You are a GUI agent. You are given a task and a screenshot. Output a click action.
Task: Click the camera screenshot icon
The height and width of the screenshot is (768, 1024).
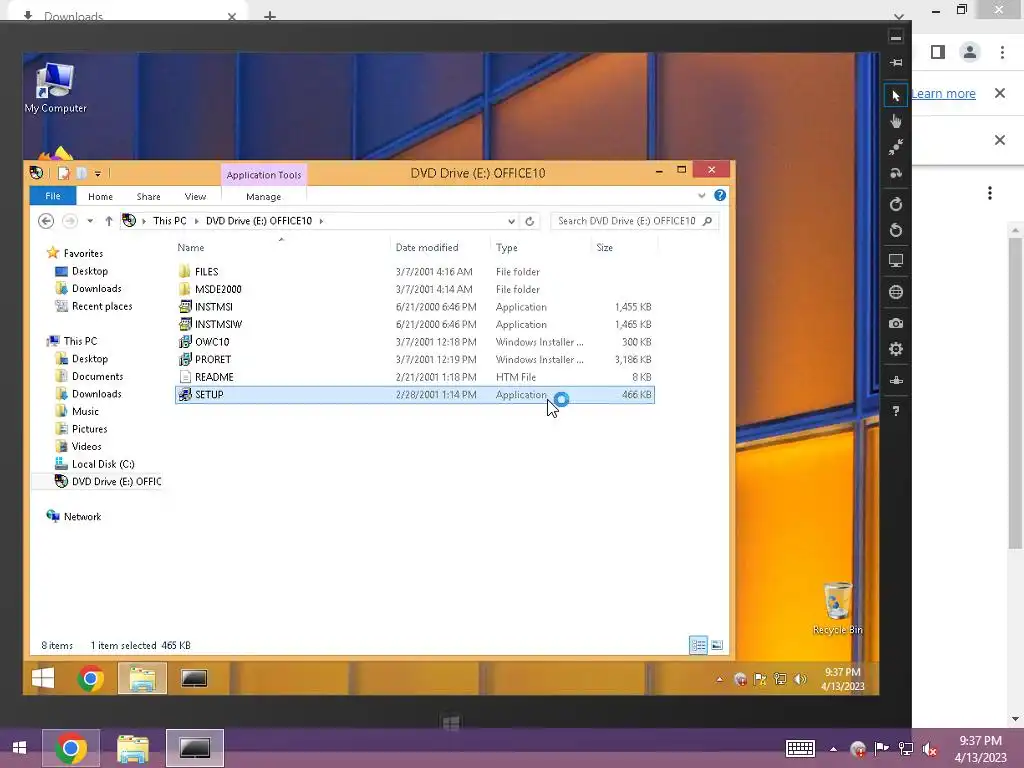click(895, 323)
